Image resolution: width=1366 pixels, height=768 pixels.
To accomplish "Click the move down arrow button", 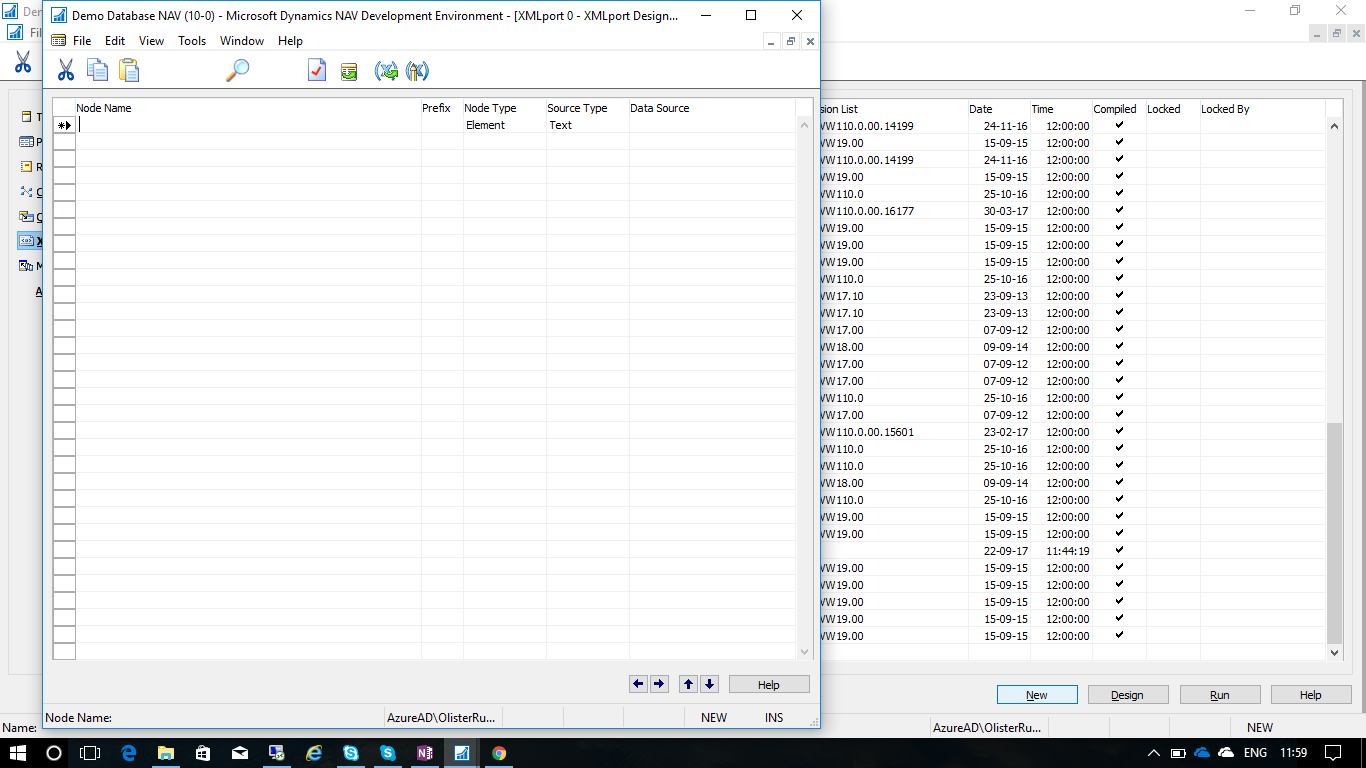I will coord(709,684).
